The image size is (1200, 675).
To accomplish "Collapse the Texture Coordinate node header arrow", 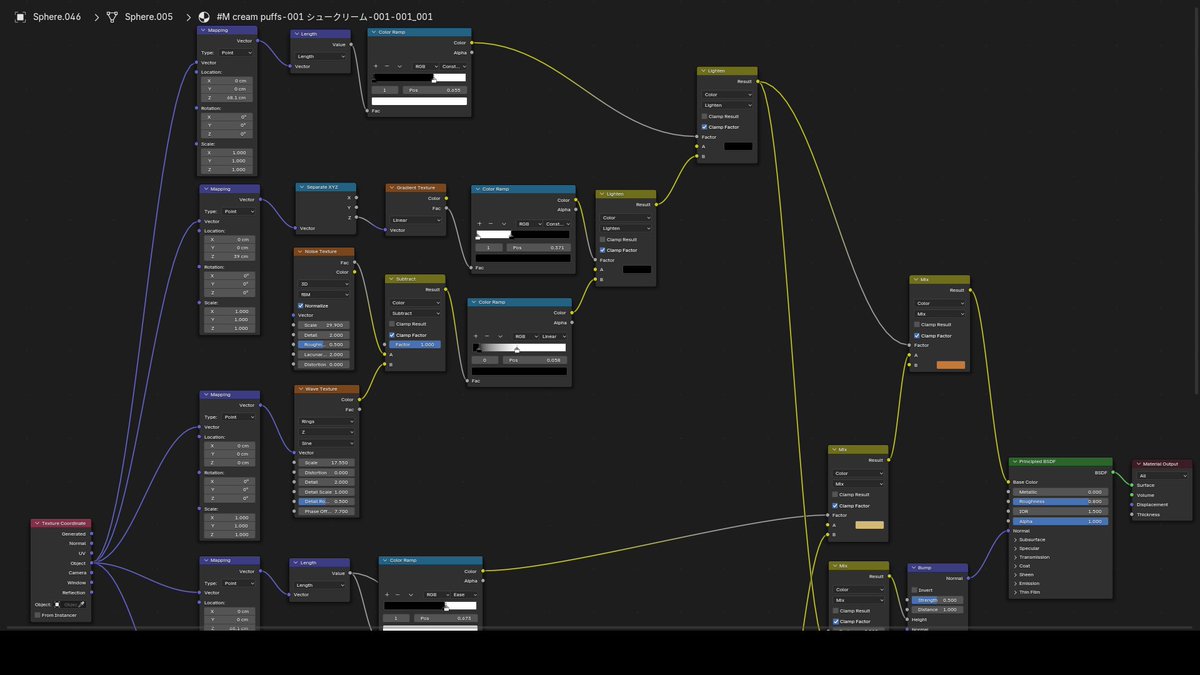I will coord(36,523).
